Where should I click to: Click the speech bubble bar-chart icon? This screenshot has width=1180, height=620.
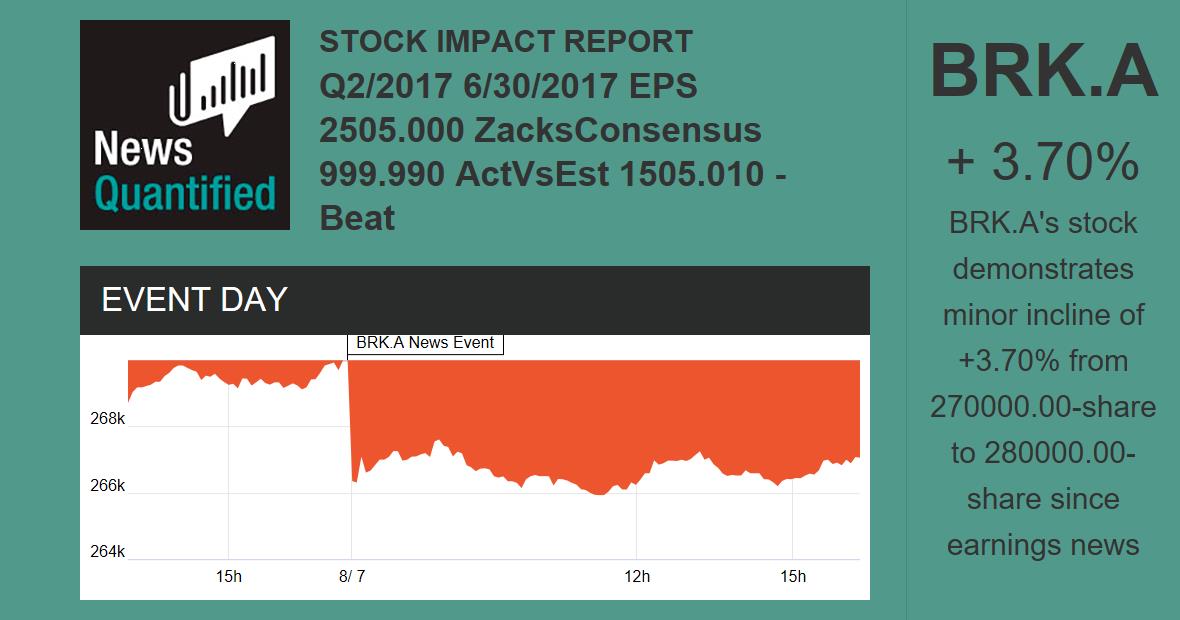pos(222,86)
